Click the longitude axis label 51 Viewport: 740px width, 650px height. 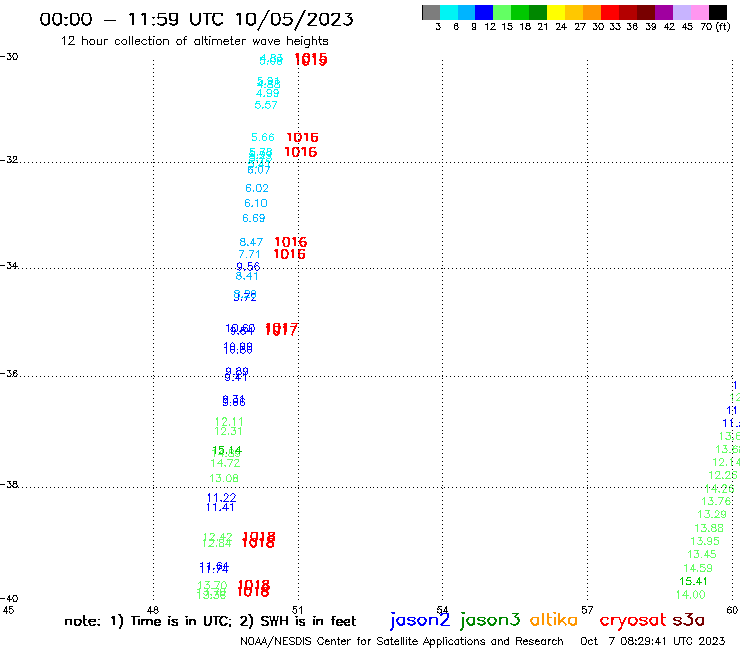(297, 610)
